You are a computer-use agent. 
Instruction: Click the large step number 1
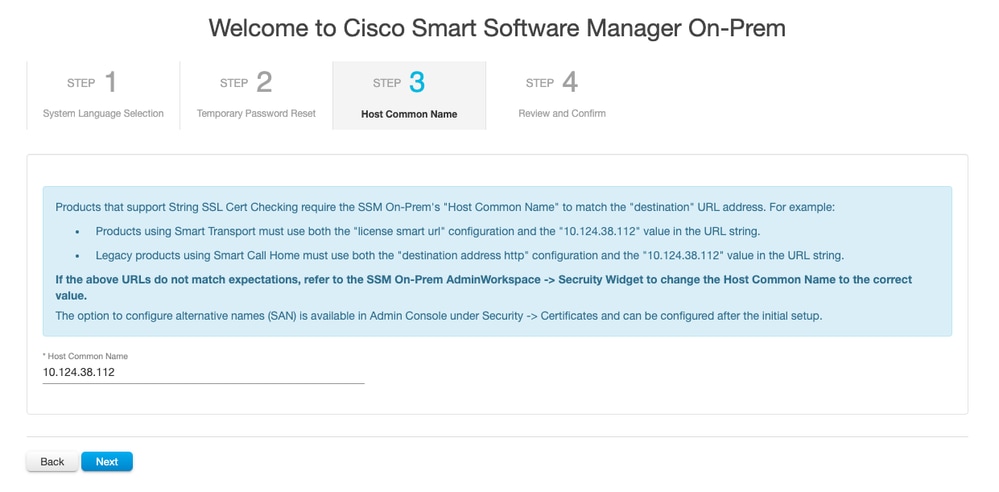click(111, 82)
